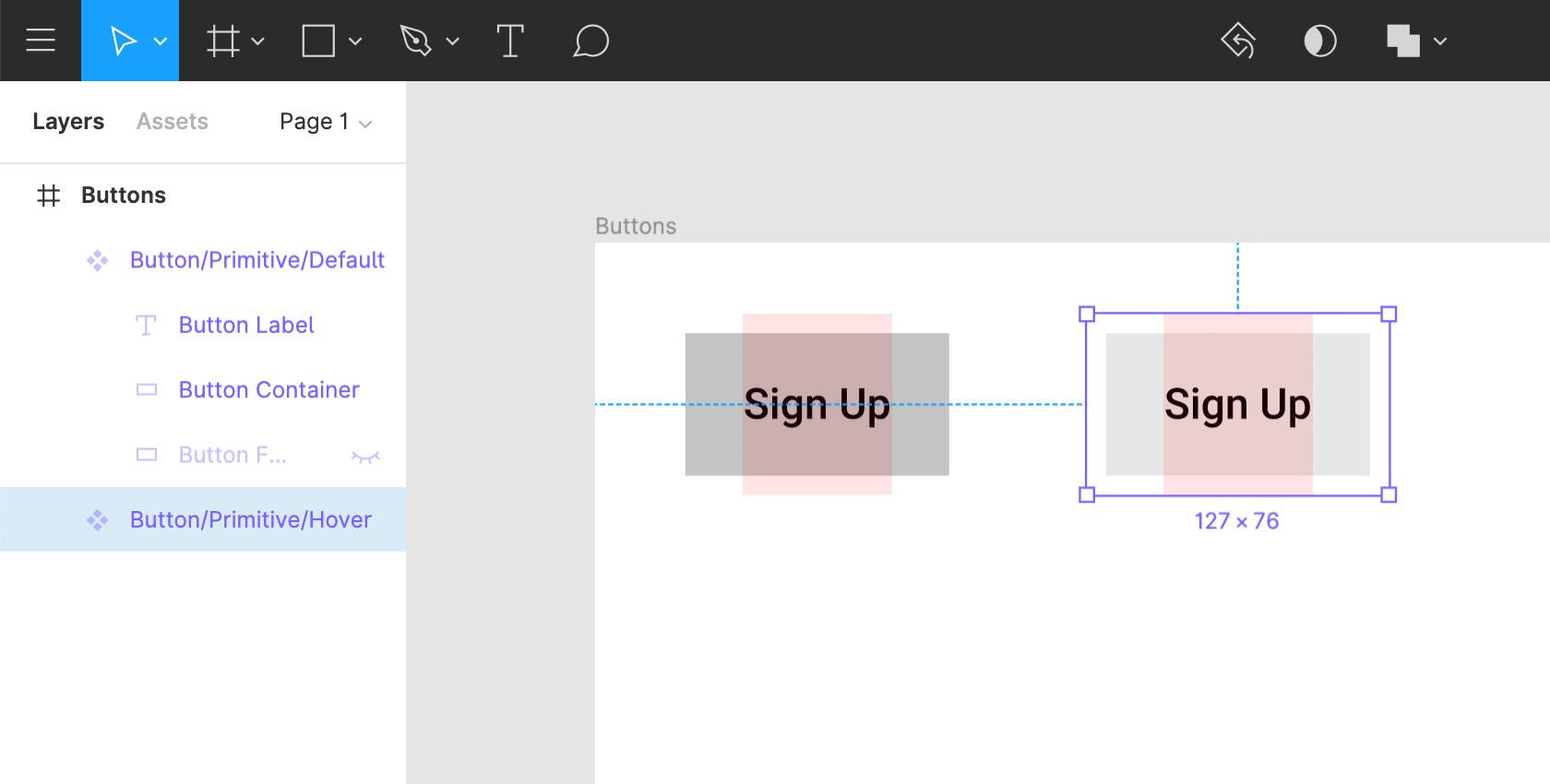Click the boolean union icon
Screen dimensions: 1550x784
coord(1402,41)
